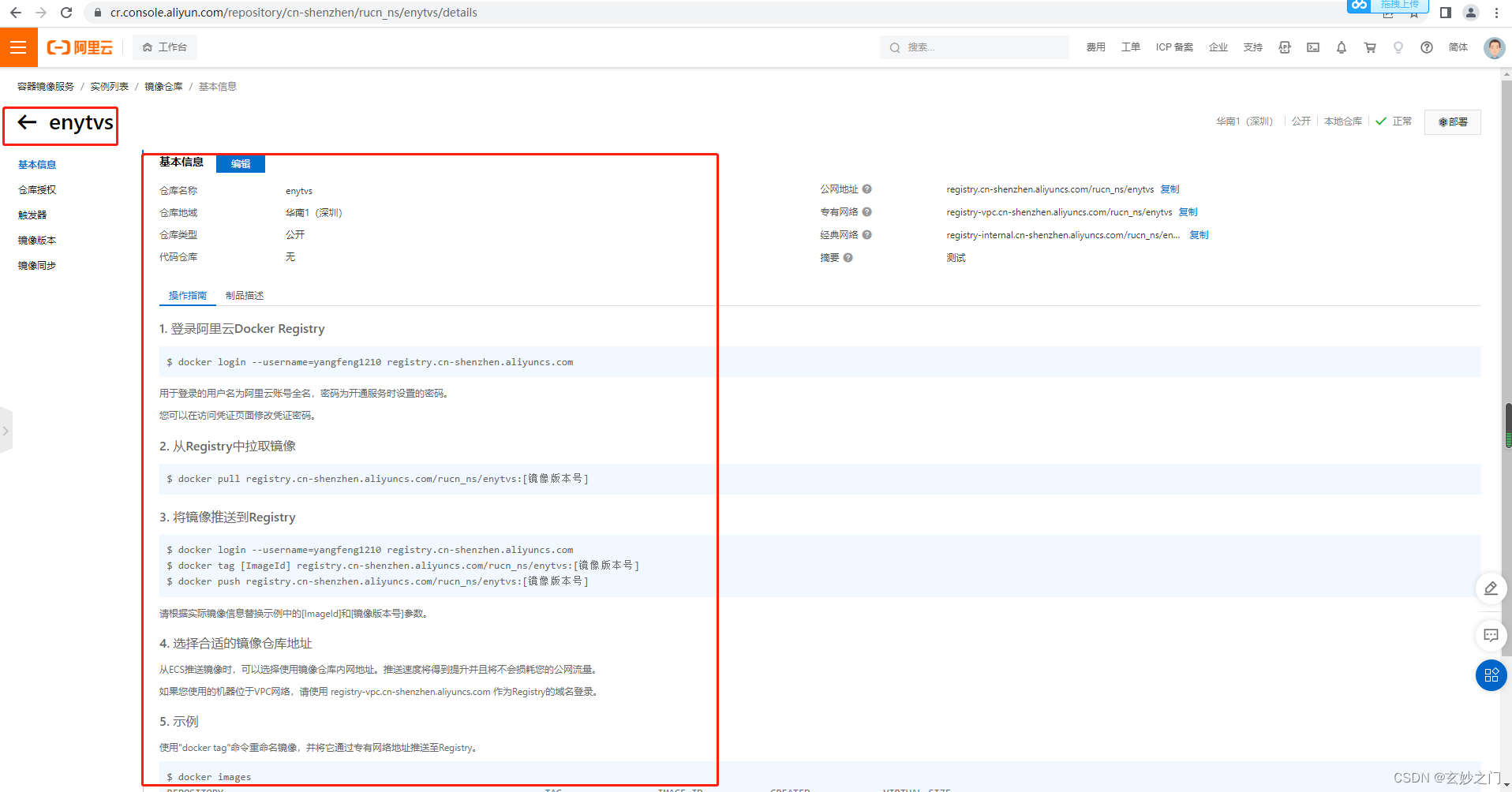Click the docker push command line
Image resolution: width=1512 pixels, height=792 pixels.
377,581
